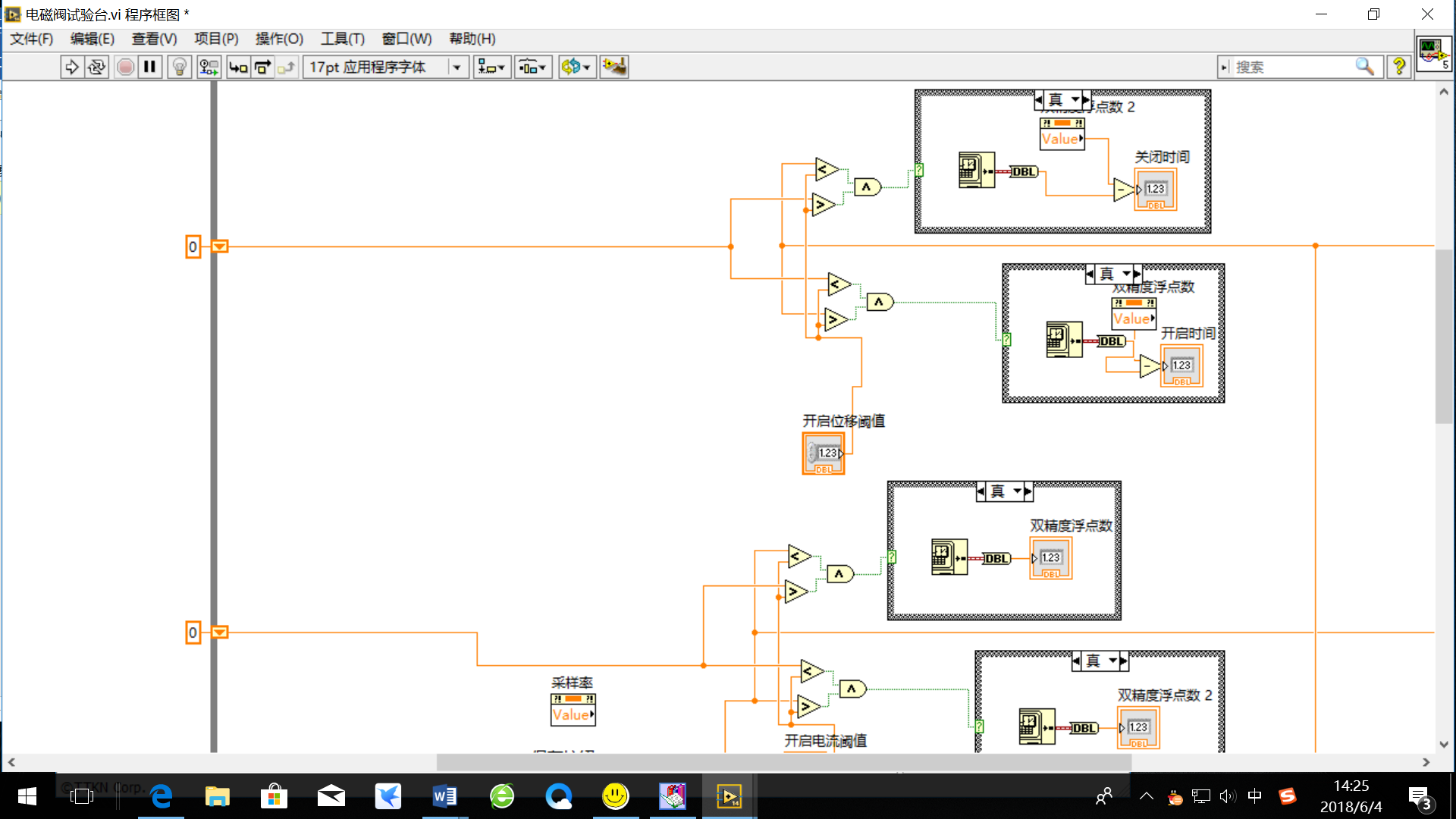Toggle retain wire values button
1456x819 pixels.
point(209,67)
